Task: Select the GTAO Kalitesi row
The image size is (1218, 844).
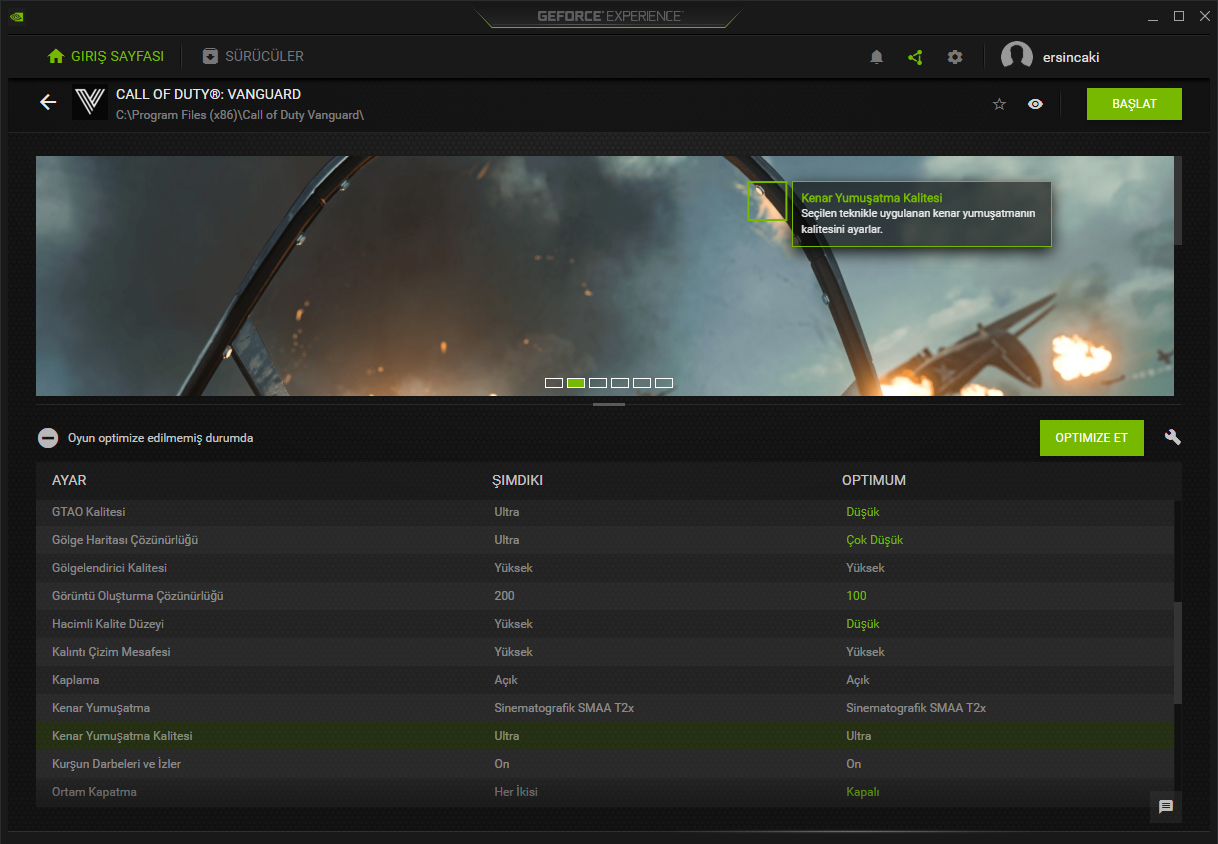Action: pyautogui.click(x=605, y=512)
